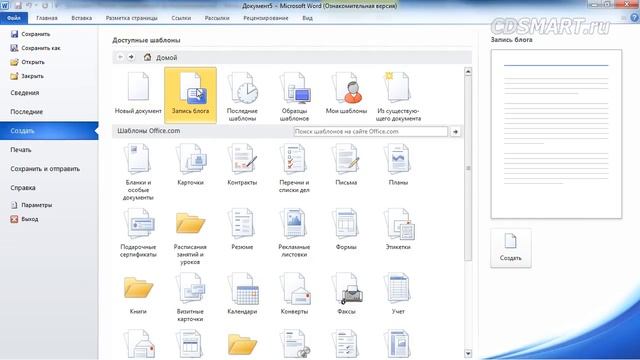Image resolution: width=640 pixels, height=360 pixels.
Task: Click the help question mark icon
Action: click(634, 18)
